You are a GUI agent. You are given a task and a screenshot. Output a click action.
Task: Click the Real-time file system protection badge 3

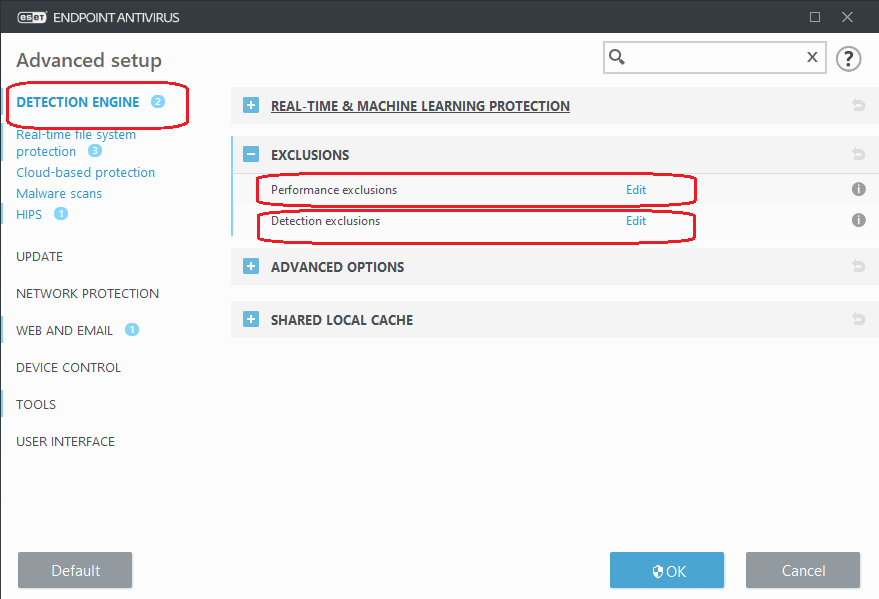click(95, 151)
